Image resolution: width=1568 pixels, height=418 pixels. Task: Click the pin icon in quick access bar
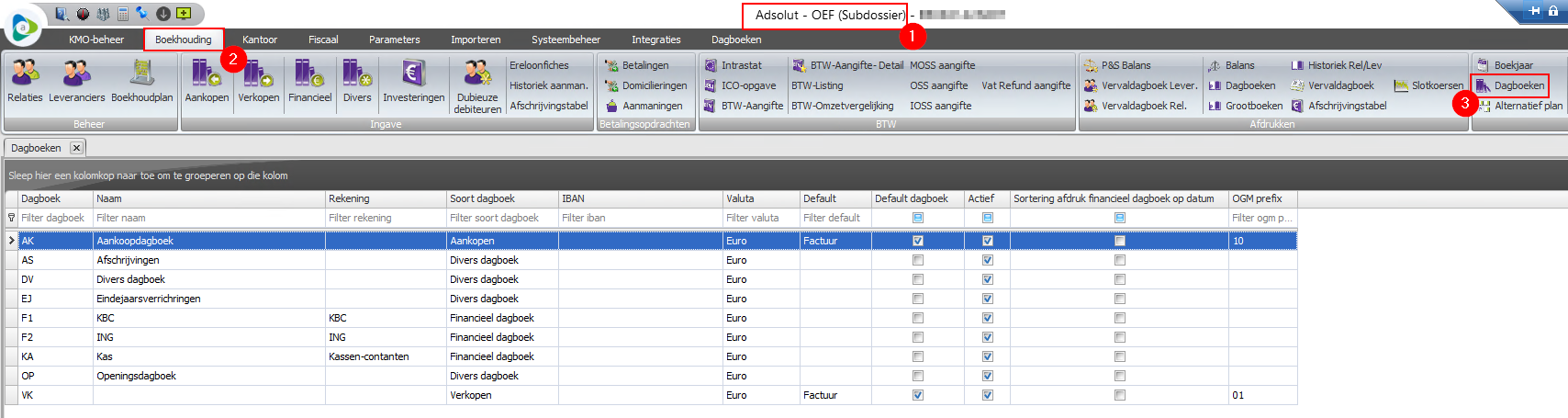pos(142,14)
